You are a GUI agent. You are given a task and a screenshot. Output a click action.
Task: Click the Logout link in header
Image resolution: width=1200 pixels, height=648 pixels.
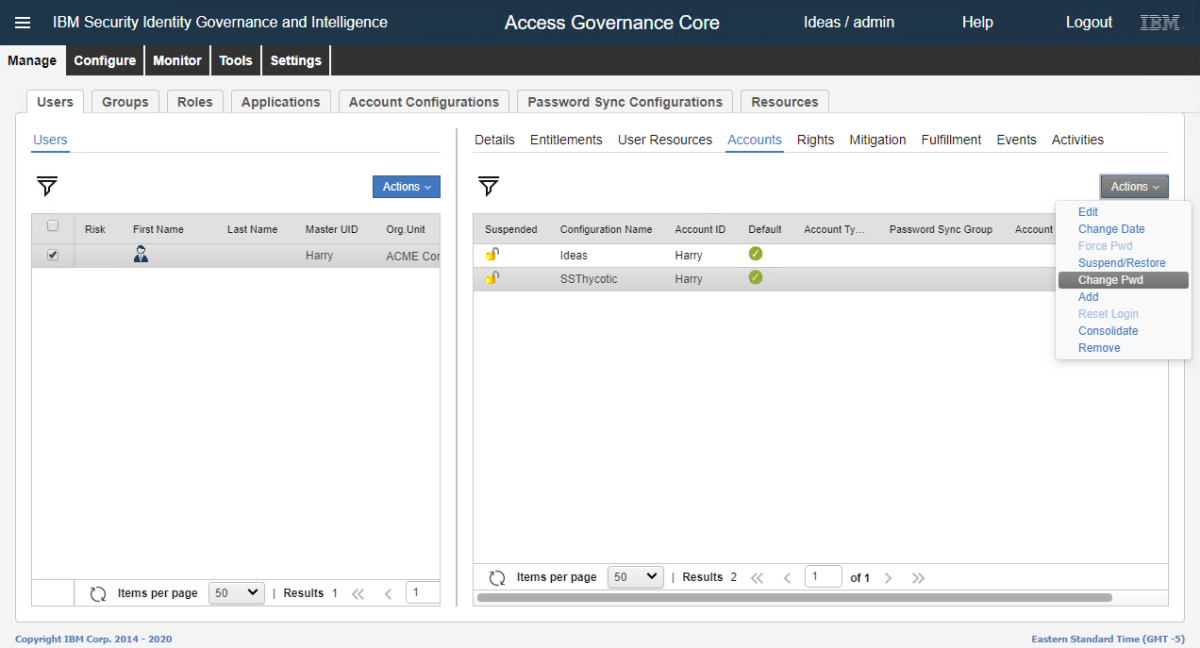coord(1088,22)
